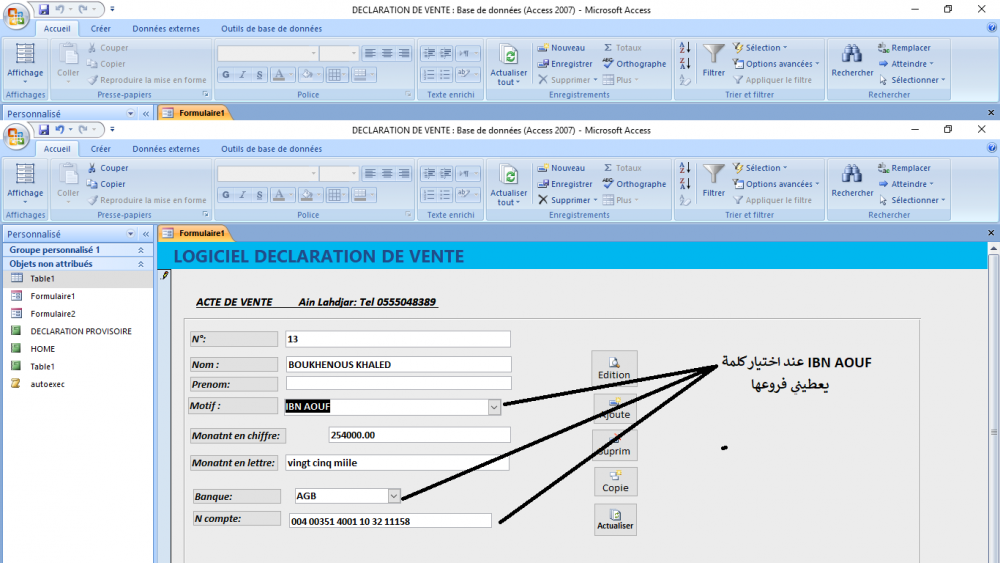1000x563 pixels.
Task: Click Copier (copy) in the front window's ribbon
Action: (107, 184)
